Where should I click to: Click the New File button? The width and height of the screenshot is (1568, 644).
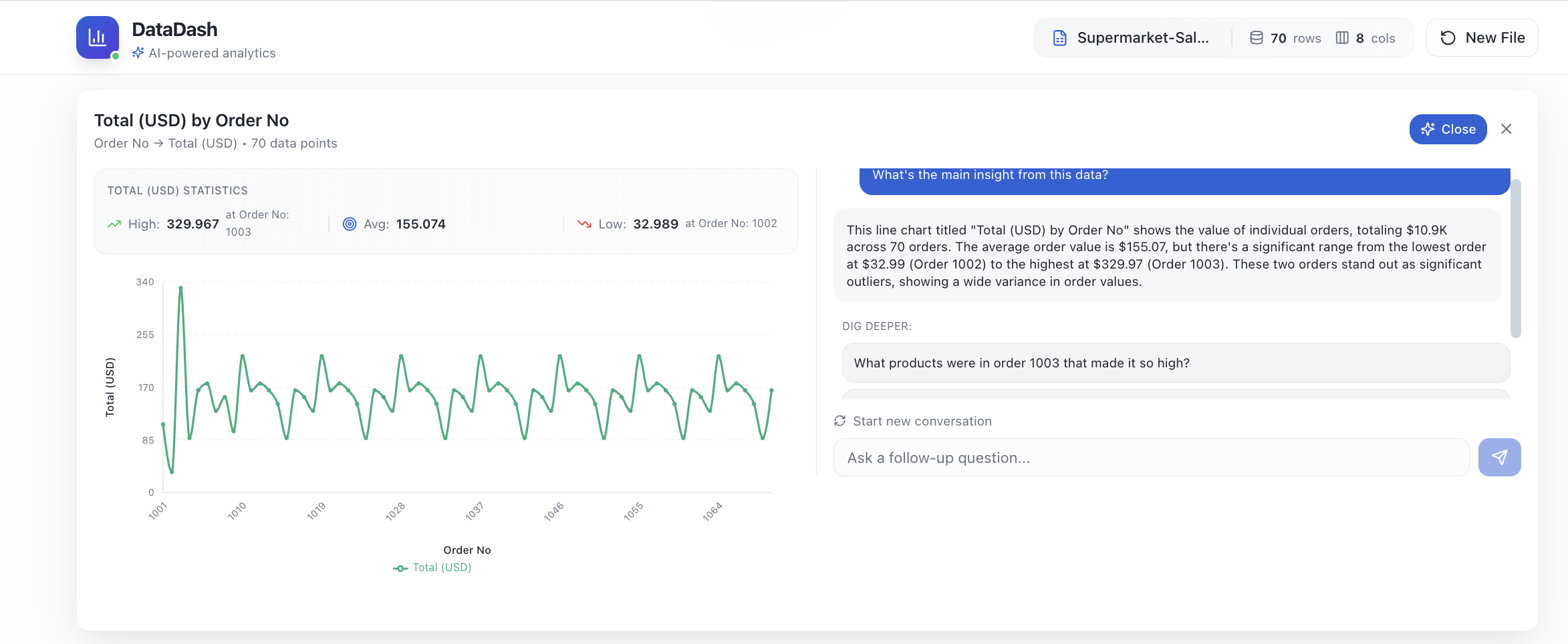pos(1482,37)
